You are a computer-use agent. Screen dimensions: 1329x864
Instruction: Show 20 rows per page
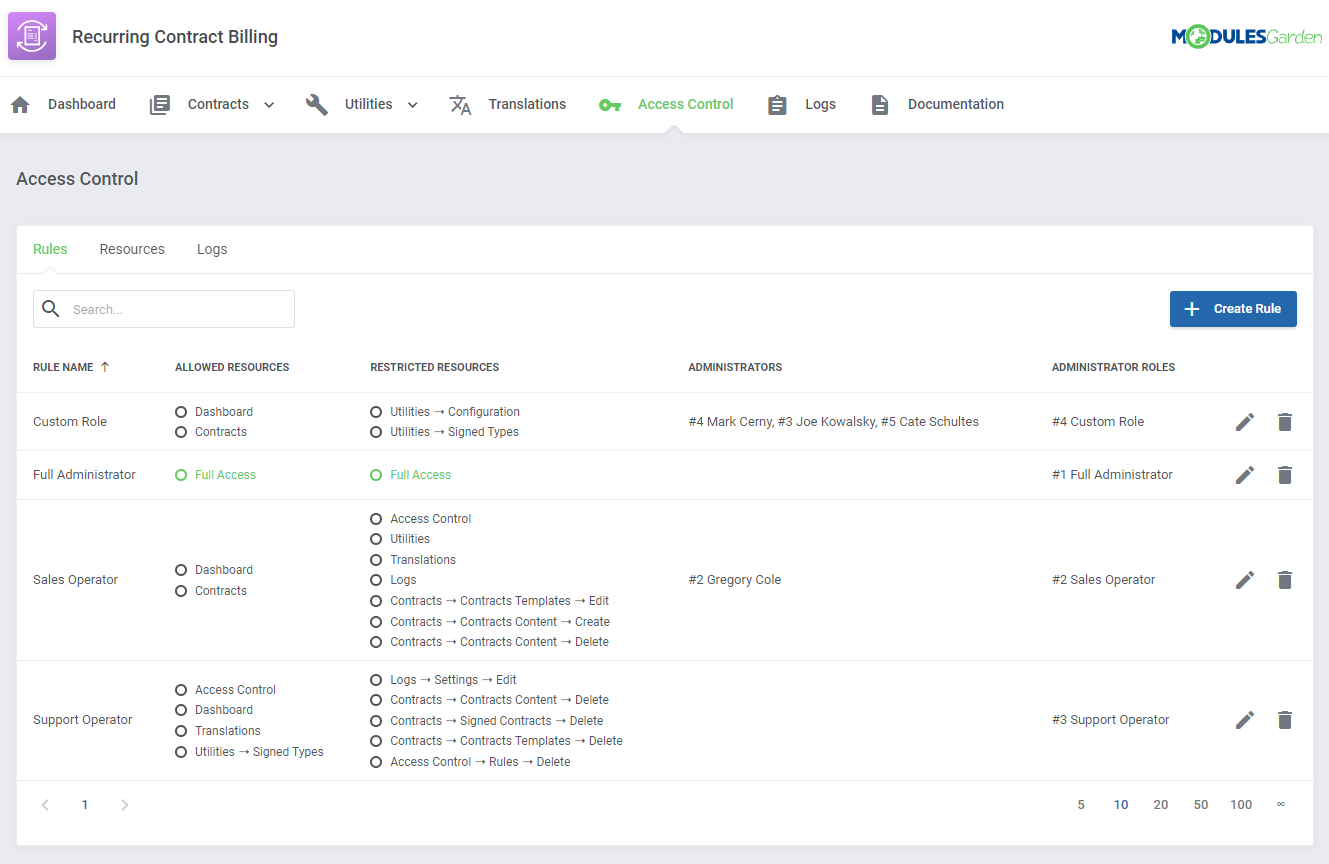(x=1161, y=805)
